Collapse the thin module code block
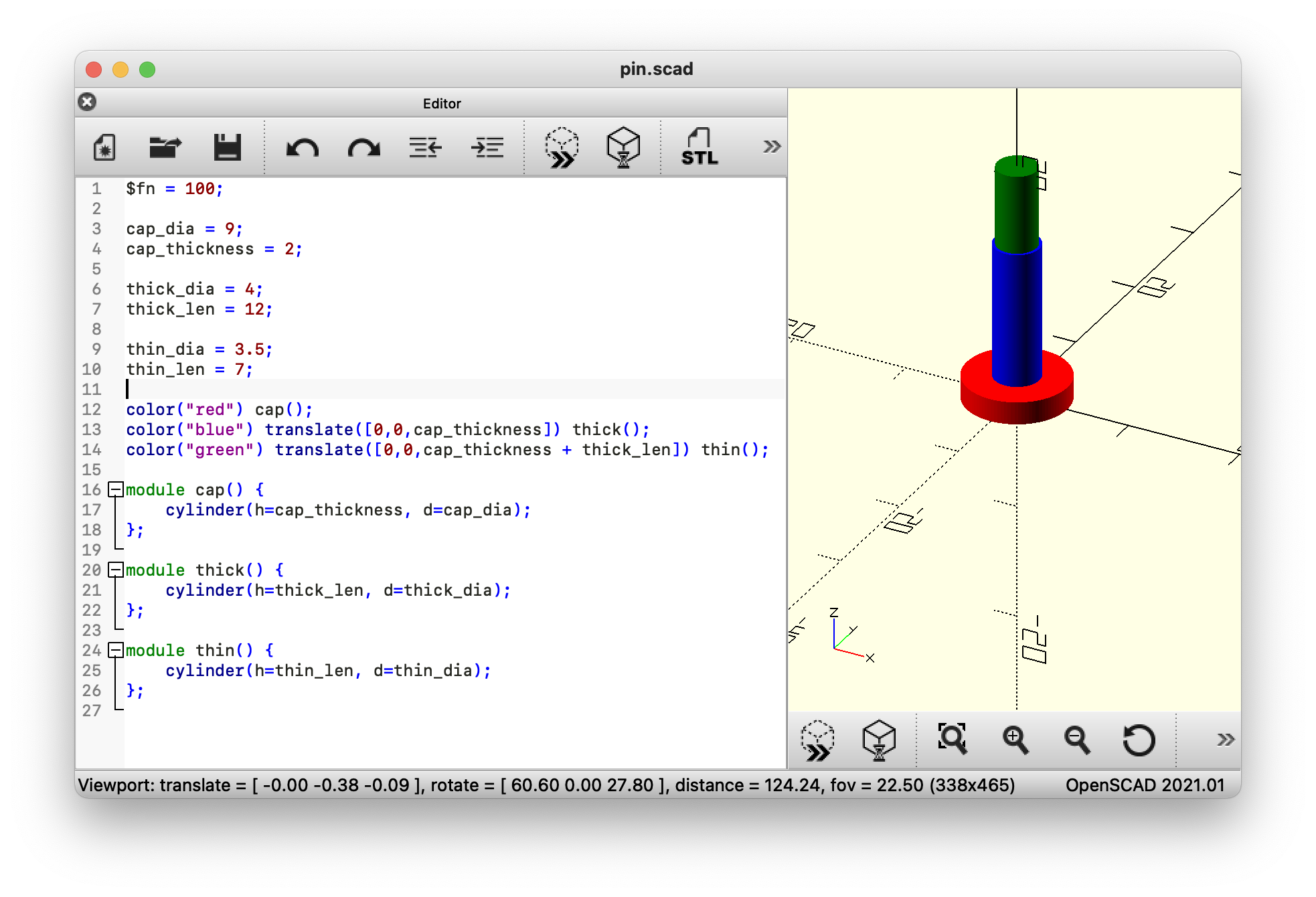 coord(115,650)
